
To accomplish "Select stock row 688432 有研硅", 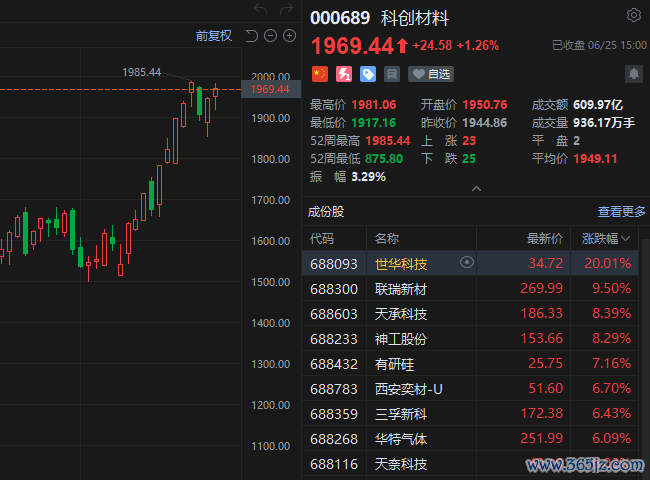I will (470, 364).
